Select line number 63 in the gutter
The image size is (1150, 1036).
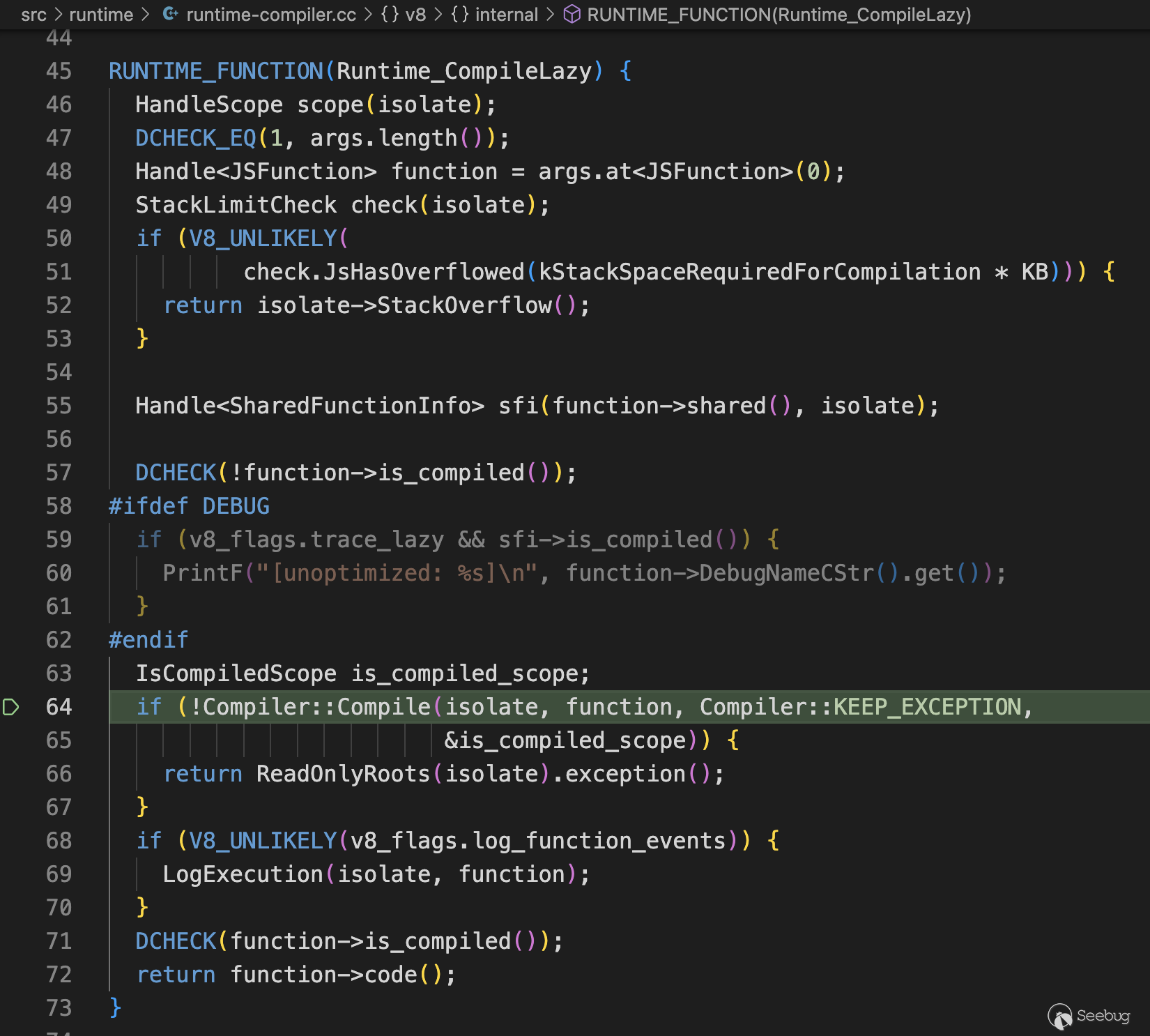(59, 673)
